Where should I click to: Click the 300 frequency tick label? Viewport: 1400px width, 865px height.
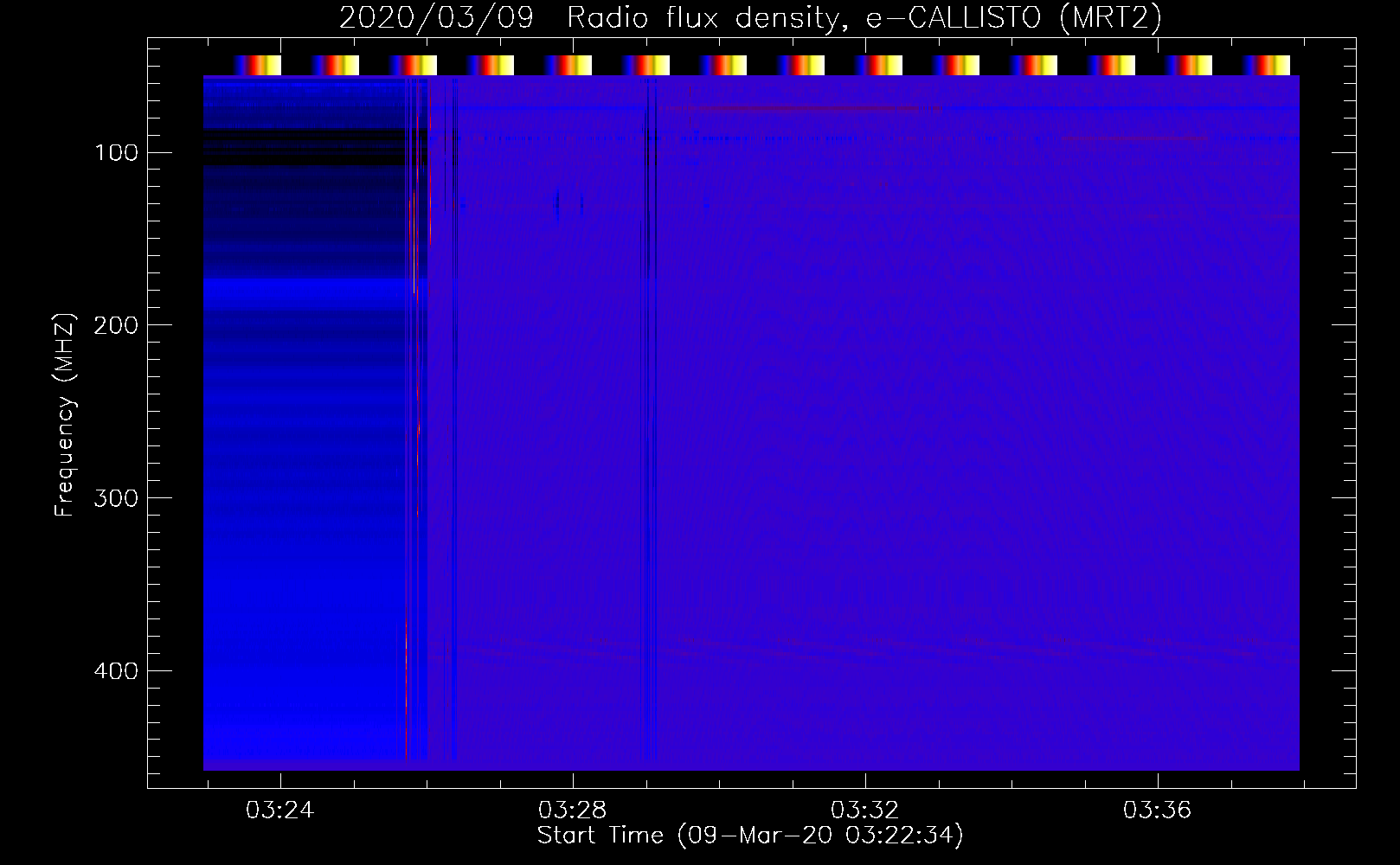coord(117,498)
